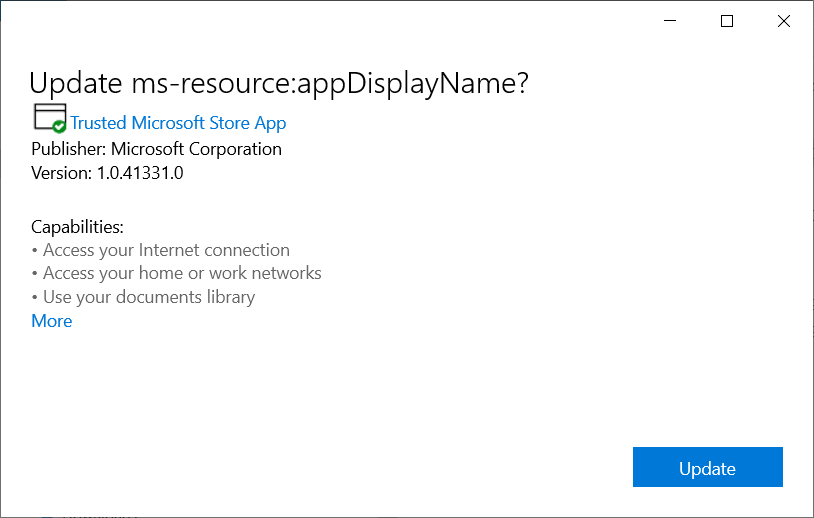Click the Update button
This screenshot has height=518, width=814.
pos(707,468)
